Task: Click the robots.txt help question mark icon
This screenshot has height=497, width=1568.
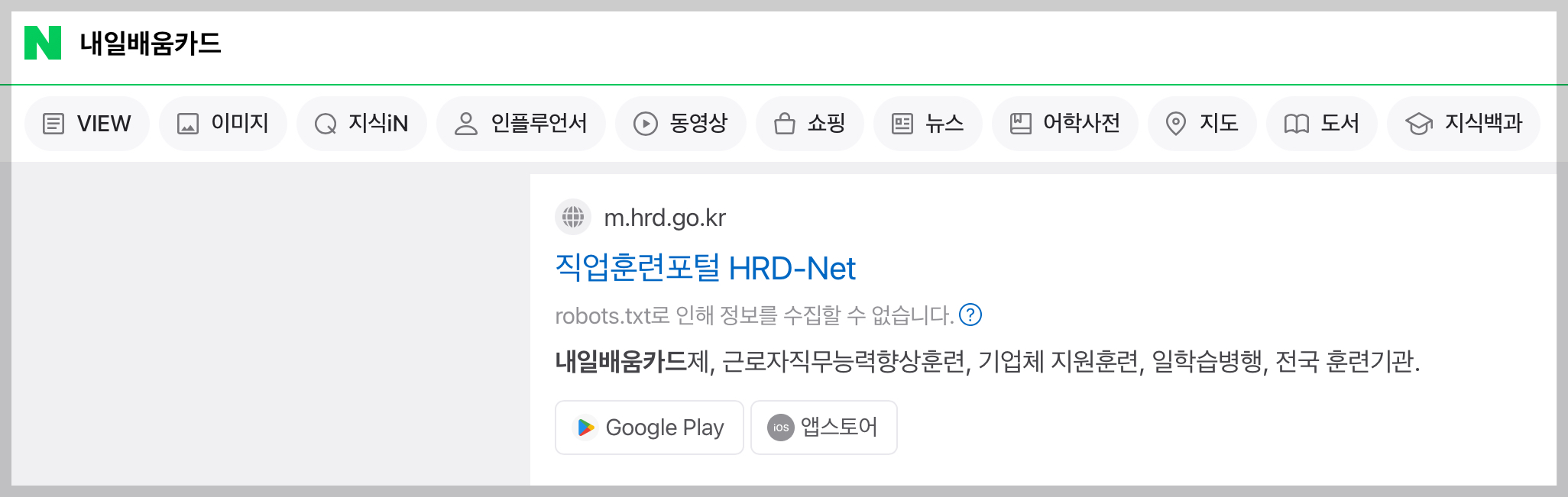Action: 970,315
